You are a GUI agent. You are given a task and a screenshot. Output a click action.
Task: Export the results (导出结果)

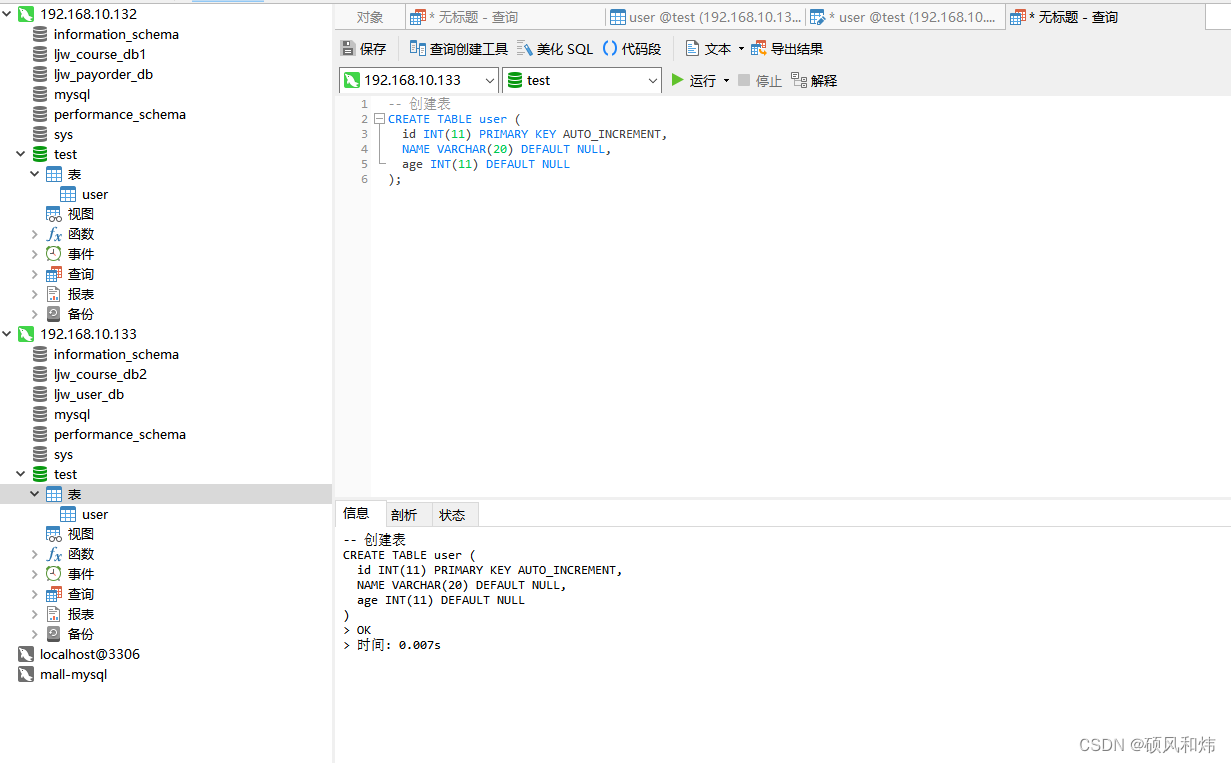pos(787,48)
